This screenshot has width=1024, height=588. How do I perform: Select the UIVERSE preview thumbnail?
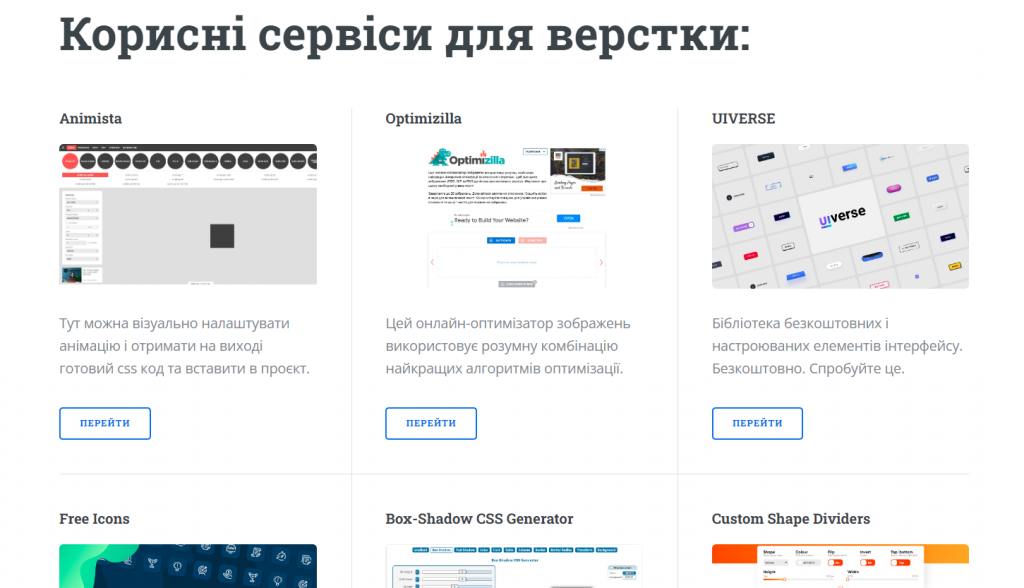(840, 216)
